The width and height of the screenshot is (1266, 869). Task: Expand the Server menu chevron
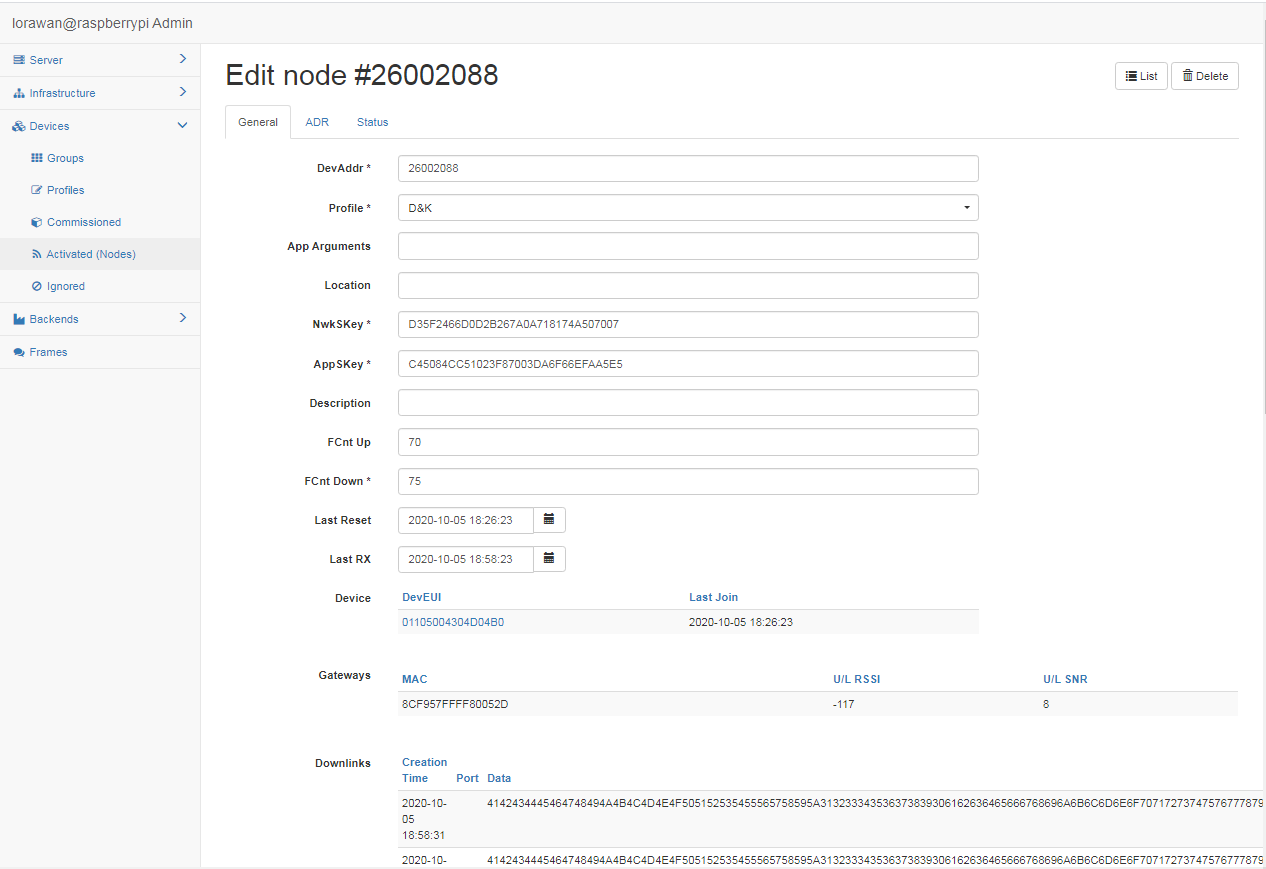coord(183,59)
